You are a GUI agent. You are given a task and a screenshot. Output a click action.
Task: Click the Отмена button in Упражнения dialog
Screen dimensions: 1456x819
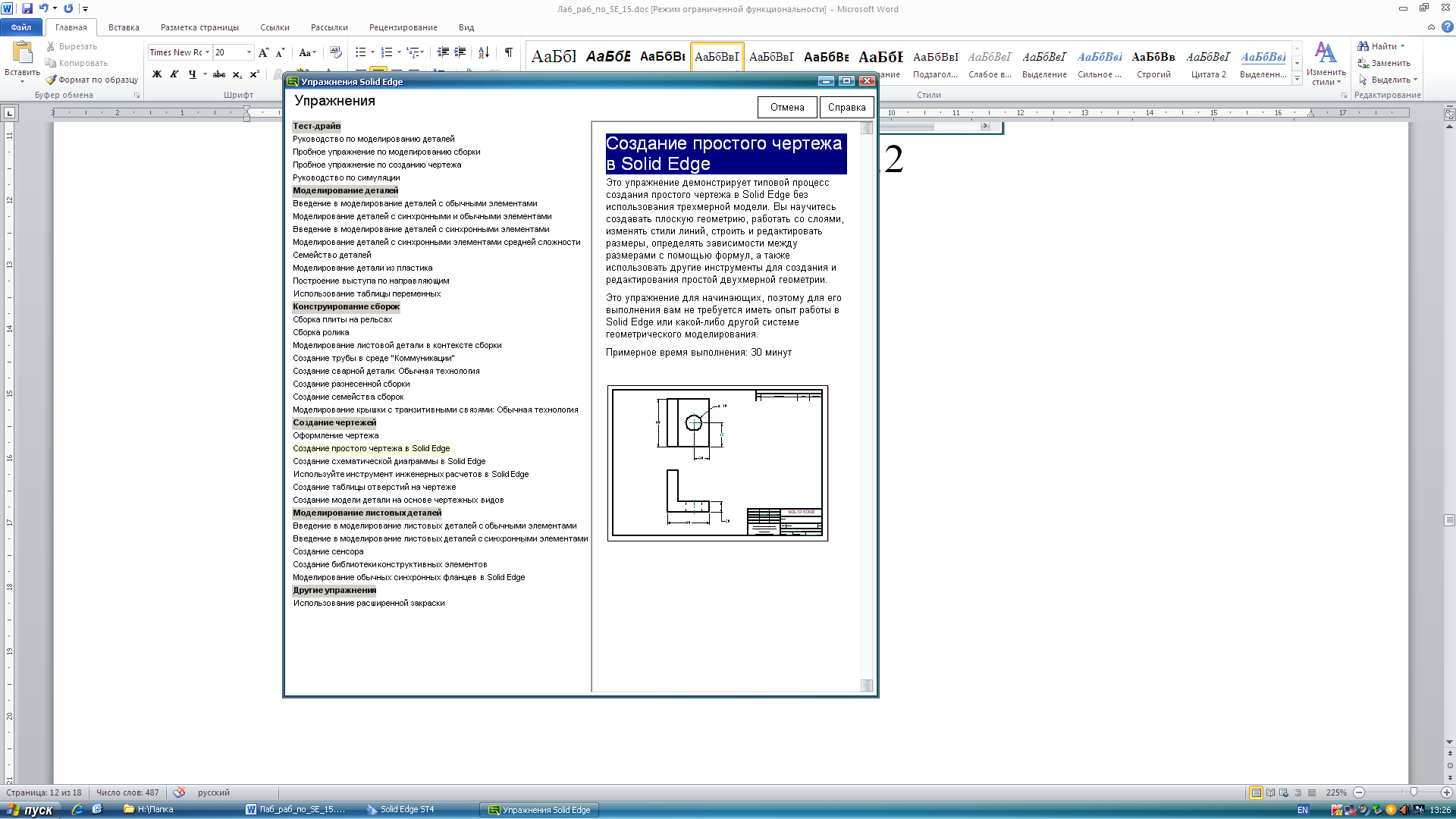[787, 107]
